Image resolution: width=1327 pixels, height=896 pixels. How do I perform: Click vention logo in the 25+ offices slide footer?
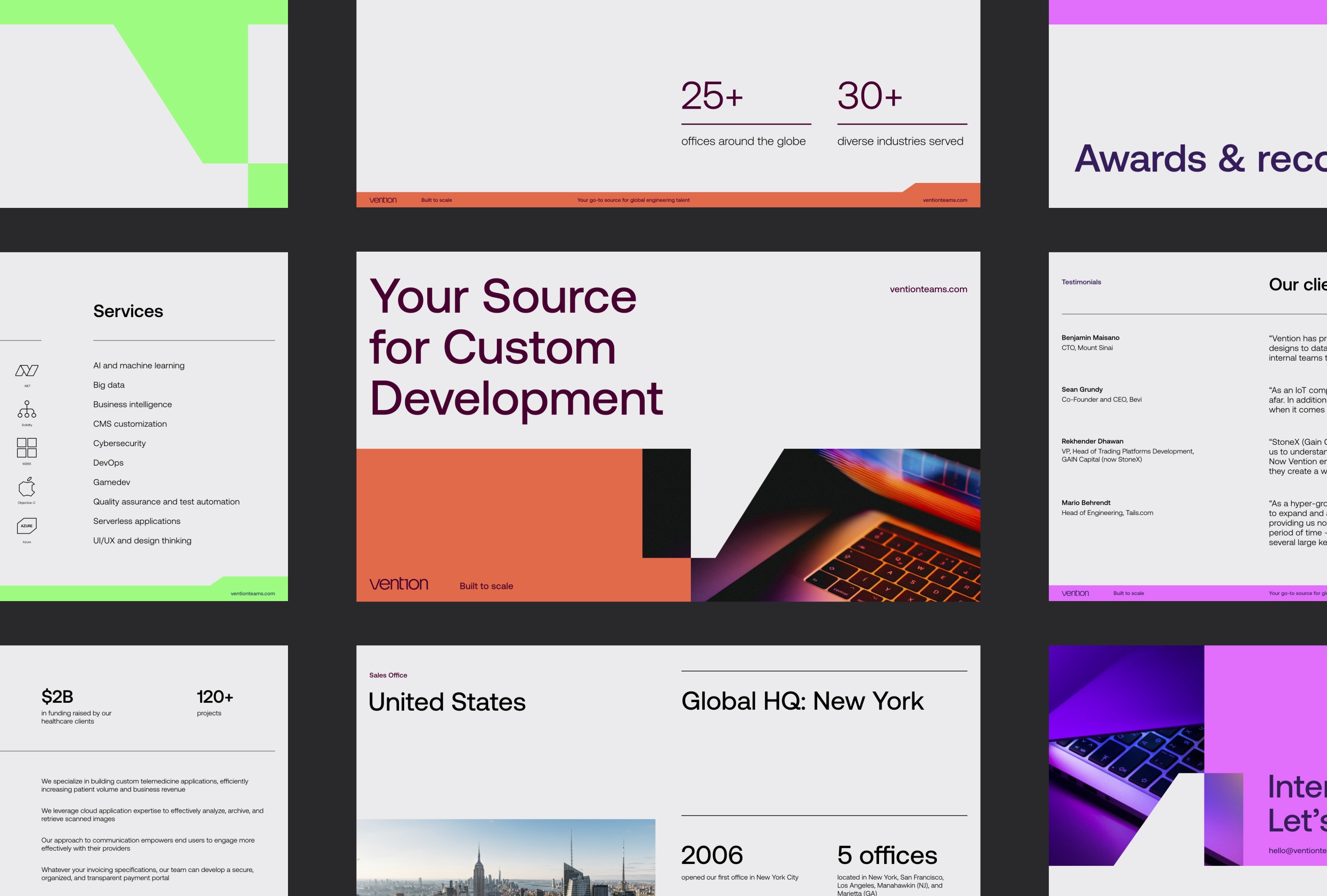(x=383, y=200)
